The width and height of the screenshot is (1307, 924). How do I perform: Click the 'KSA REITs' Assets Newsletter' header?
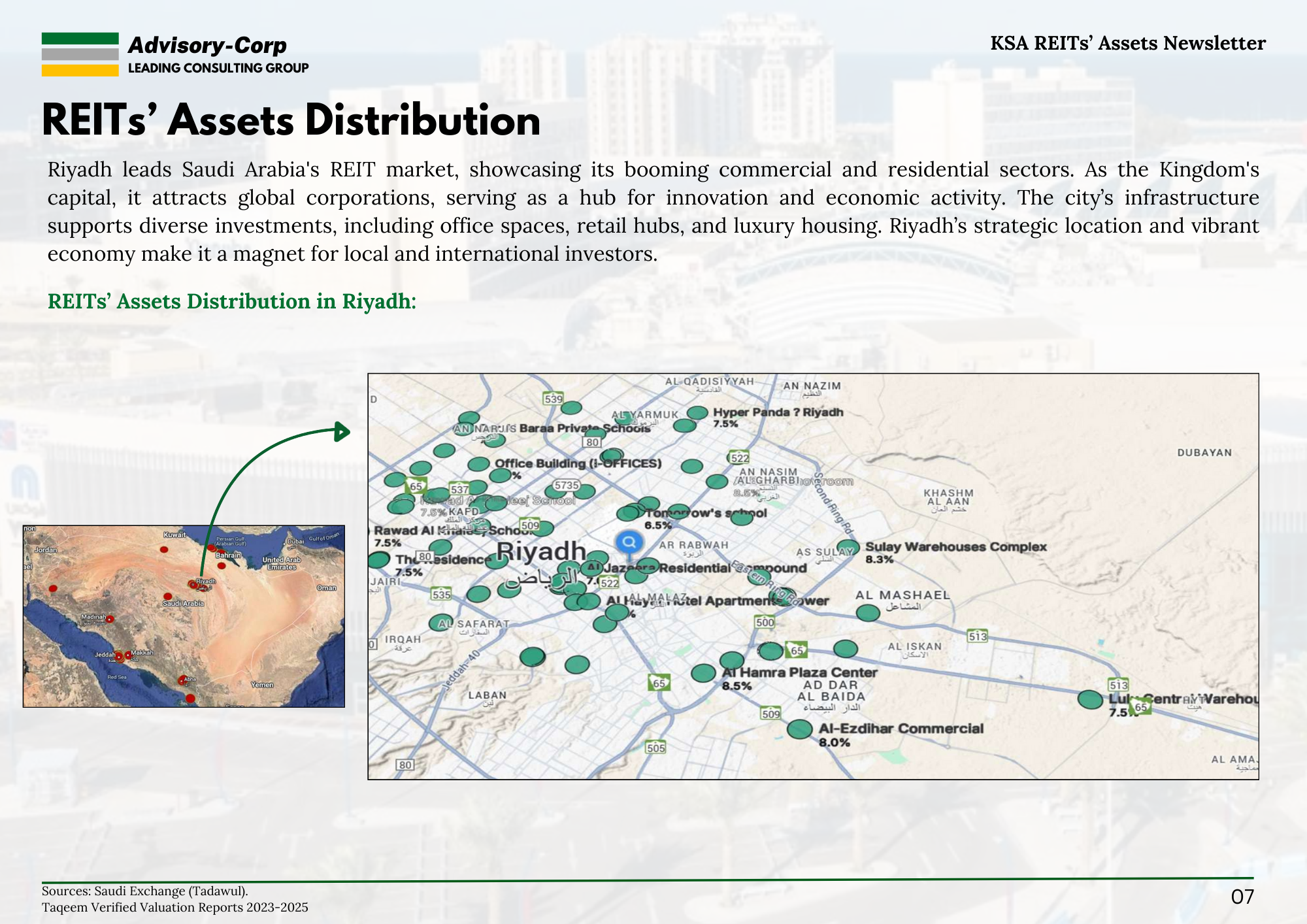1127,43
